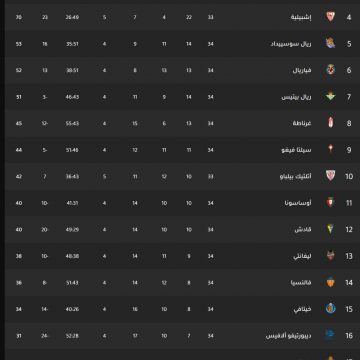Image resolution: width=360 pixels, height=360 pixels.
Task: Click the Levante crest icon
Action: click(330, 256)
